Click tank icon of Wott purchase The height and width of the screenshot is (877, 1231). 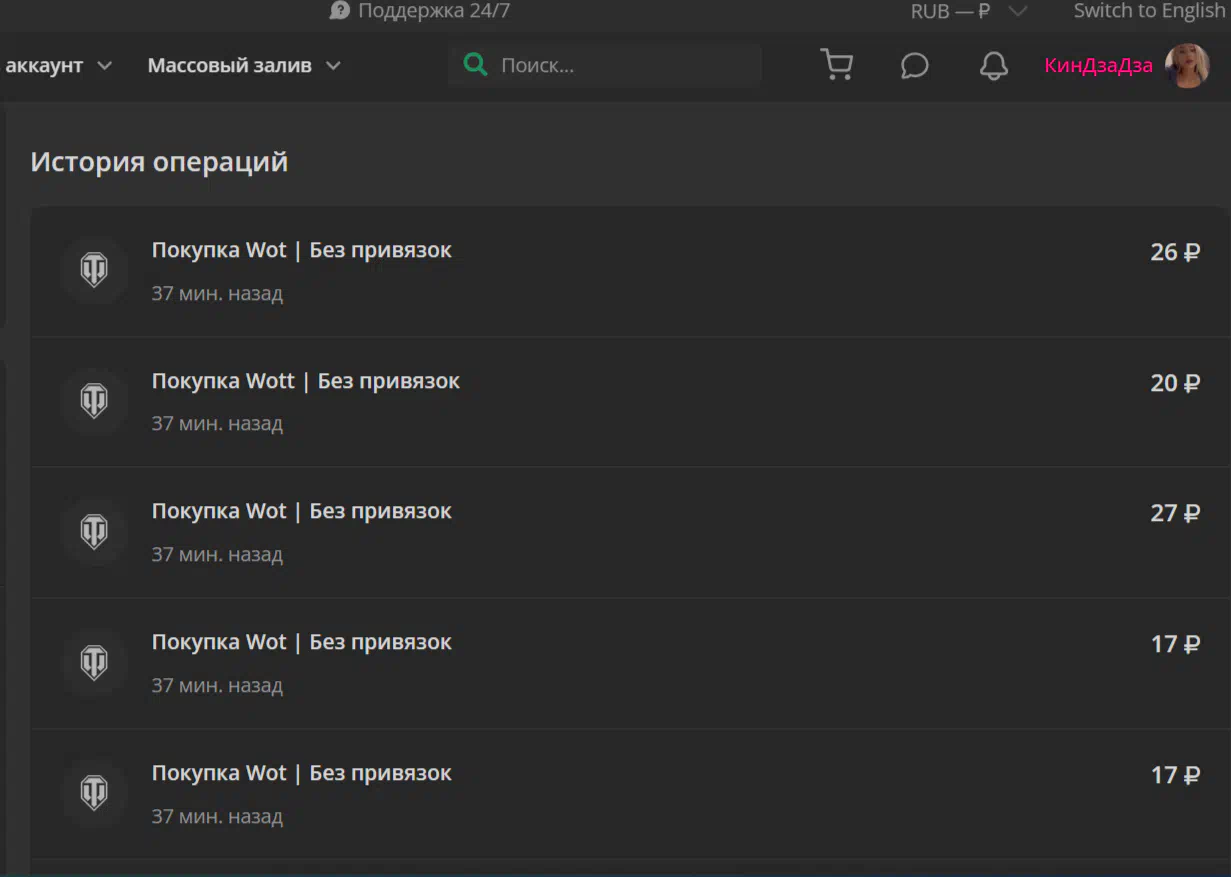pyautogui.click(x=94, y=401)
